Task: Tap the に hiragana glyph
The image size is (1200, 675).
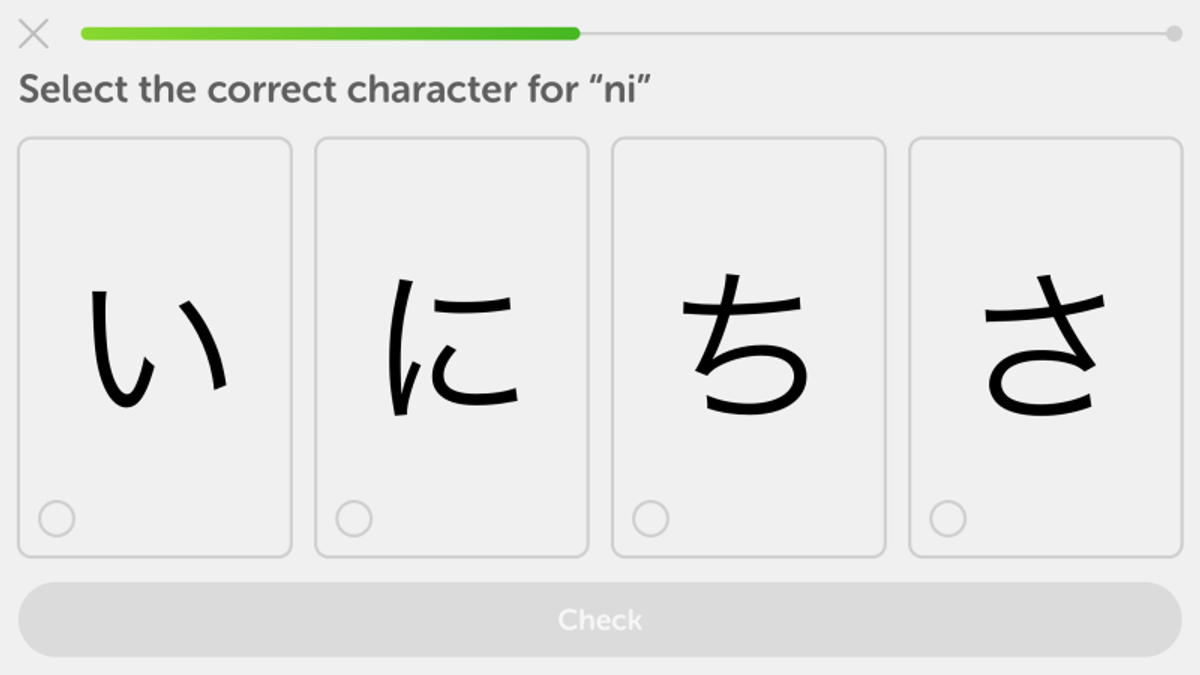Action: tap(452, 347)
